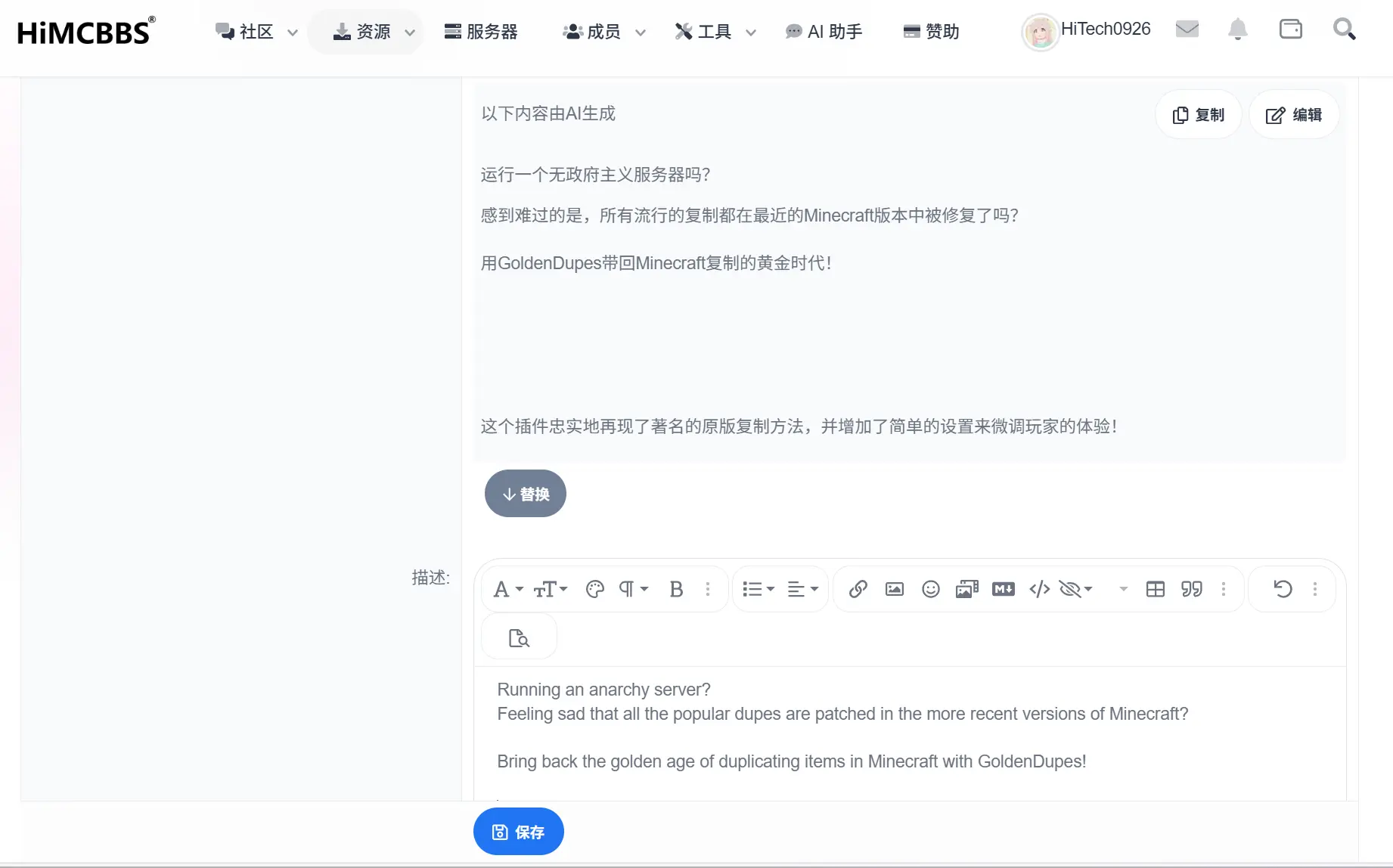Insert media from gallery icon
The width and height of the screenshot is (1393, 868).
[966, 589]
